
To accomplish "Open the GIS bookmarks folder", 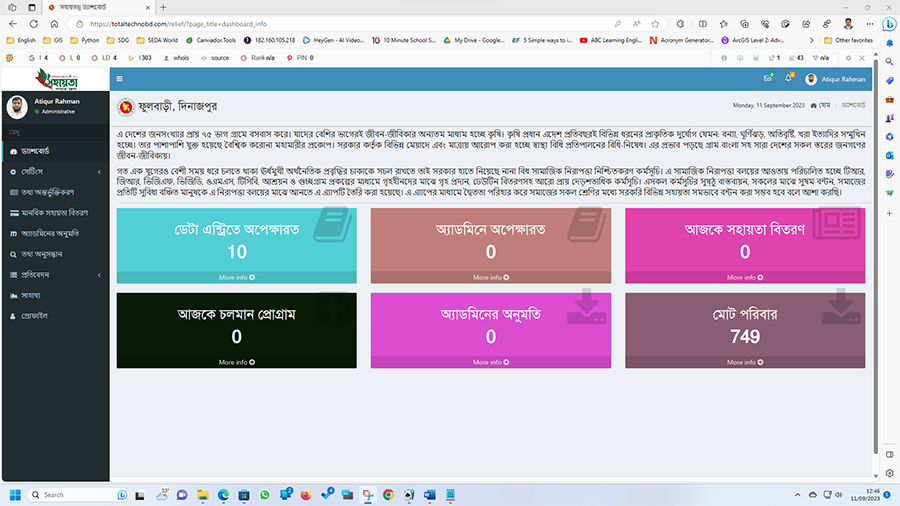I will pyautogui.click(x=53, y=40).
